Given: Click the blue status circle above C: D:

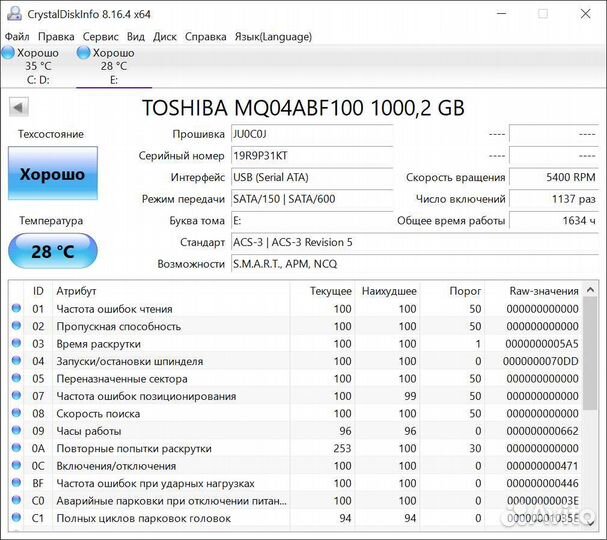Looking at the screenshot, I should [x=8, y=53].
